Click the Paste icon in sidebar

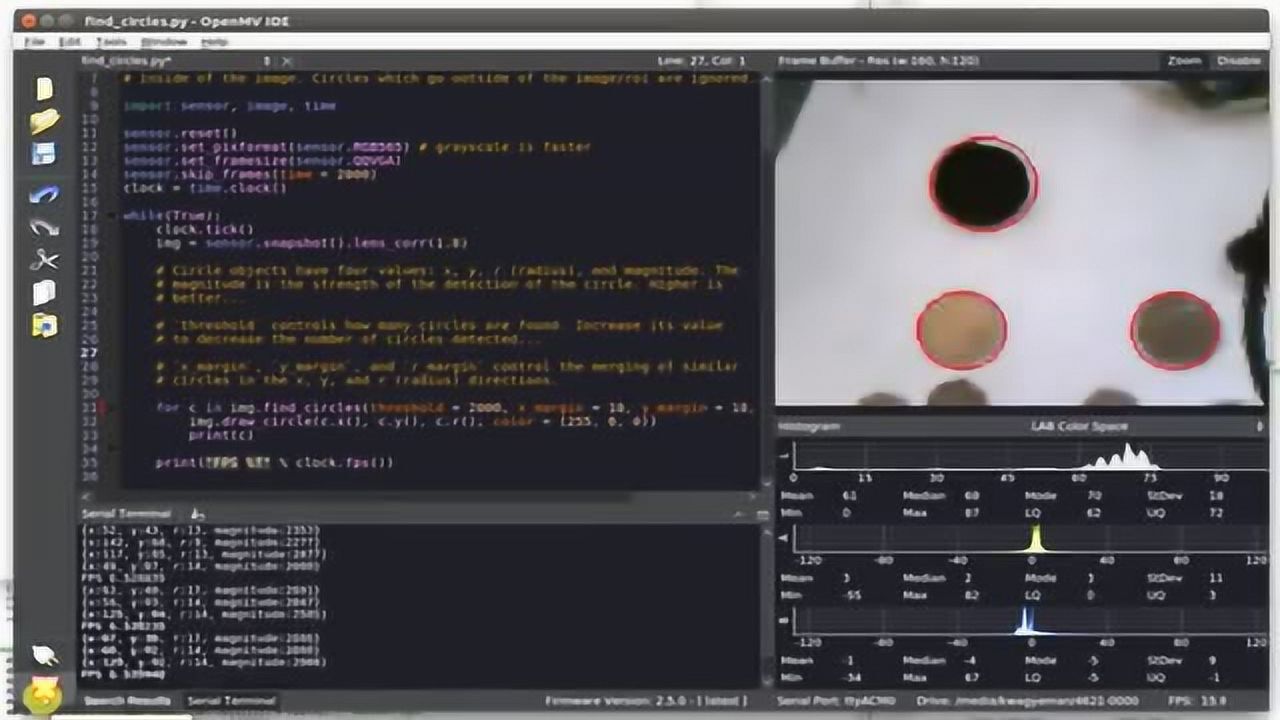pyautogui.click(x=44, y=326)
